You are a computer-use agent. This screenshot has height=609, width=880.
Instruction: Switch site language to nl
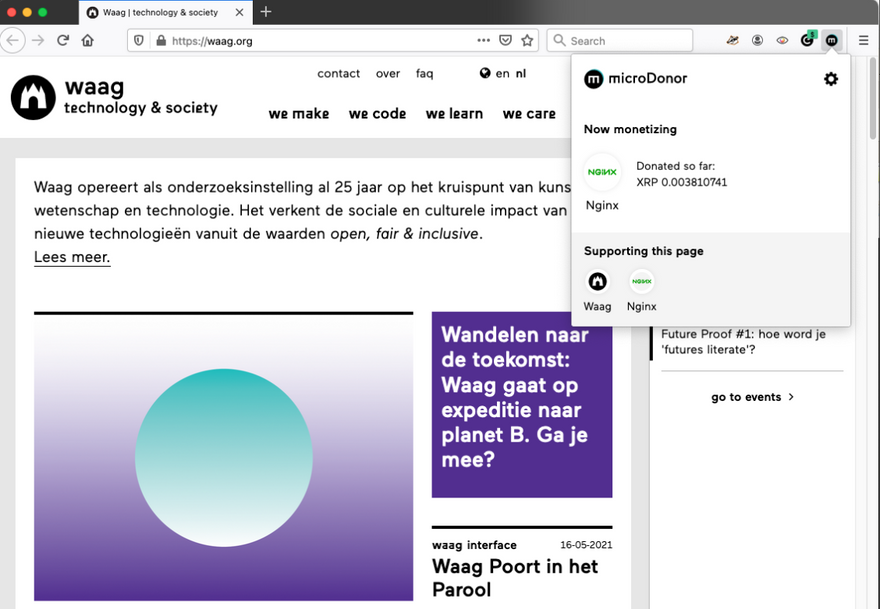pyautogui.click(x=521, y=73)
